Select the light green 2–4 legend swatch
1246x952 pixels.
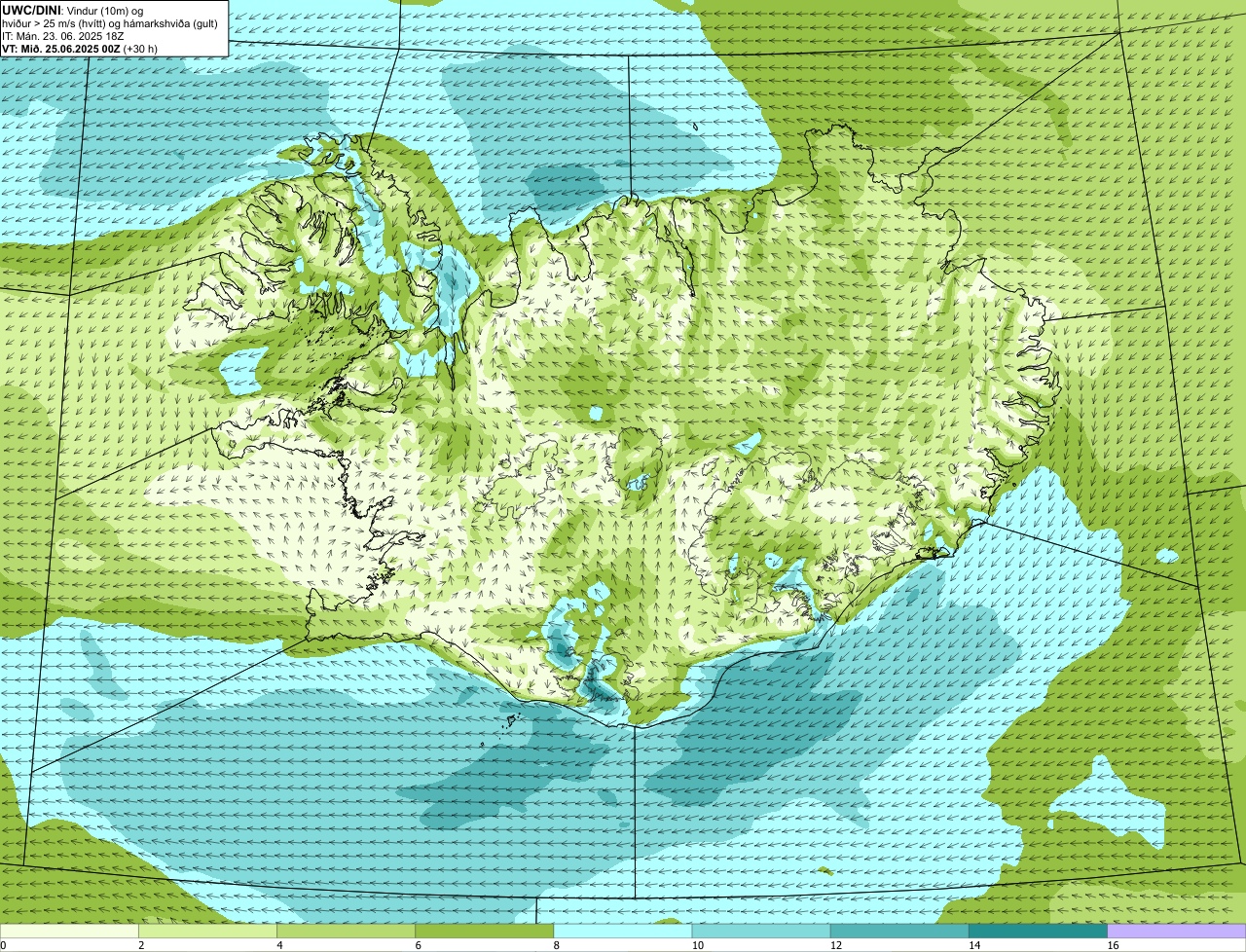click(209, 932)
